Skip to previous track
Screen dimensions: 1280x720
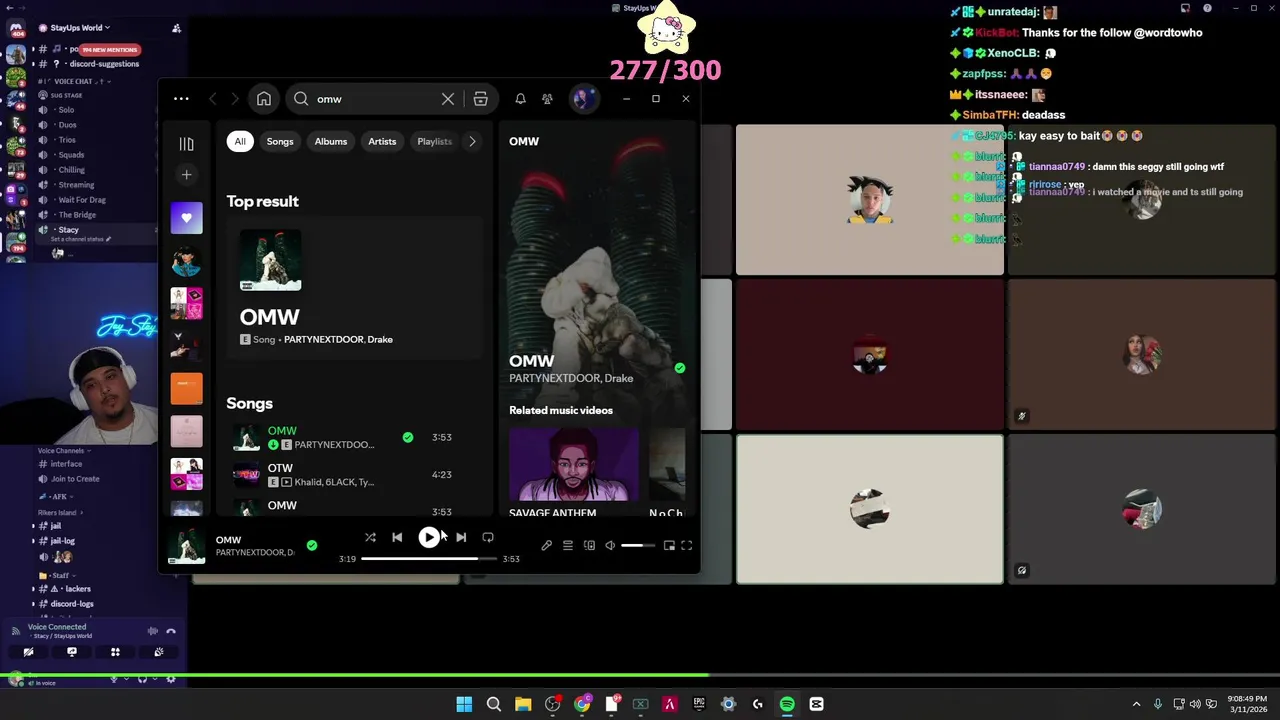pos(397,537)
